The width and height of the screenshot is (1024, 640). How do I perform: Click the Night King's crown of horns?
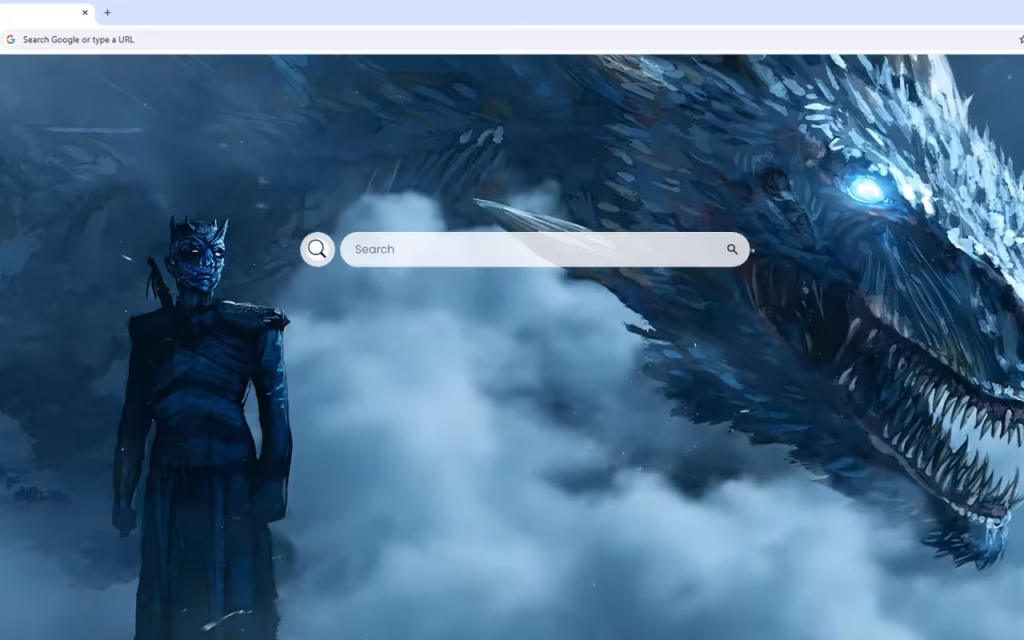199,229
